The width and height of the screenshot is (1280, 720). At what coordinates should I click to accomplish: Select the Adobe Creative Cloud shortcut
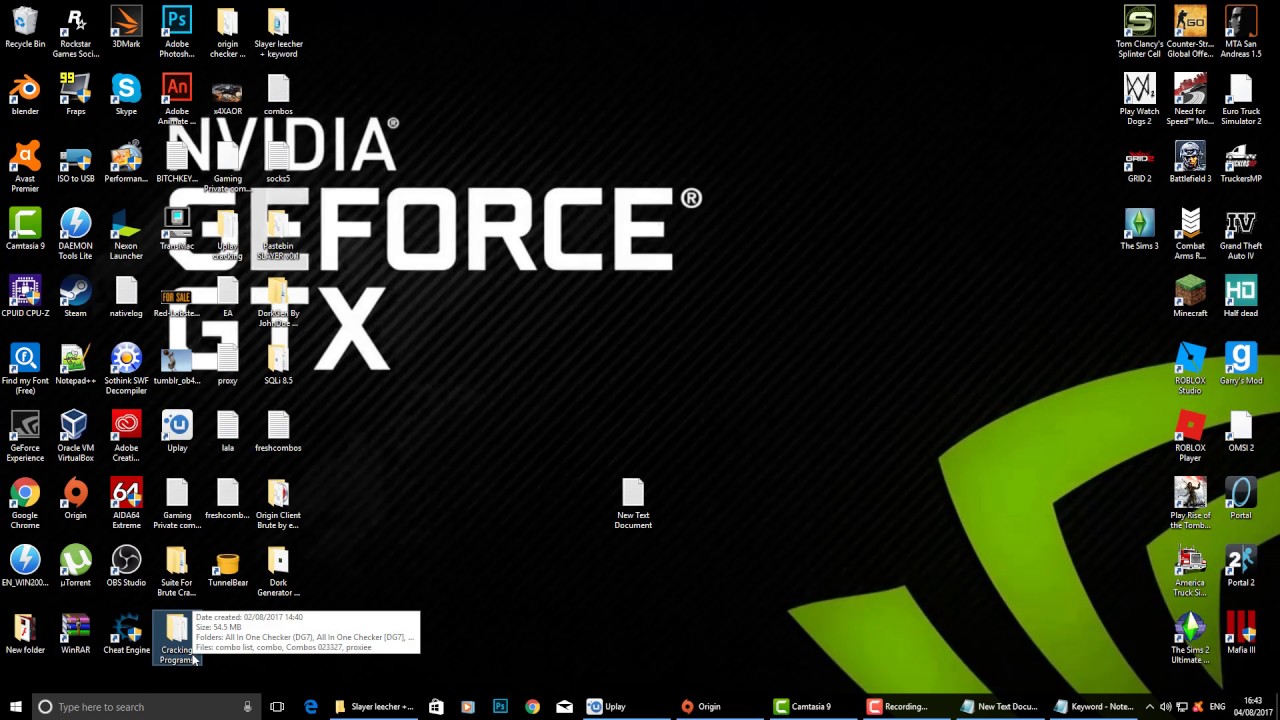tap(126, 436)
